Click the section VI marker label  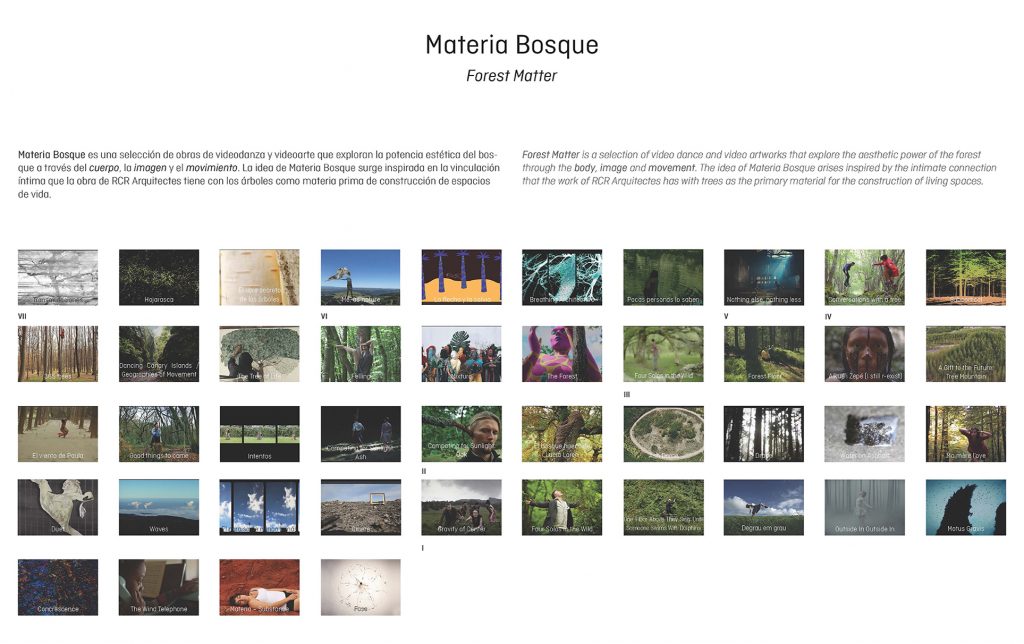(325, 316)
